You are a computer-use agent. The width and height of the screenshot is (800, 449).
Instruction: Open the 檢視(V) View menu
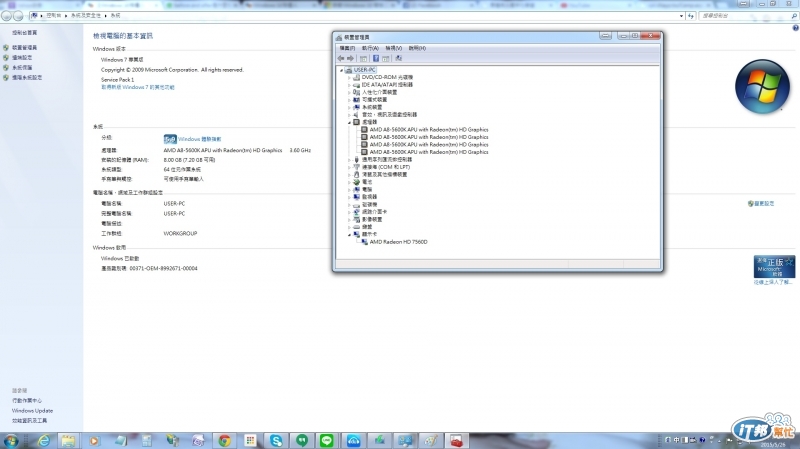(393, 48)
